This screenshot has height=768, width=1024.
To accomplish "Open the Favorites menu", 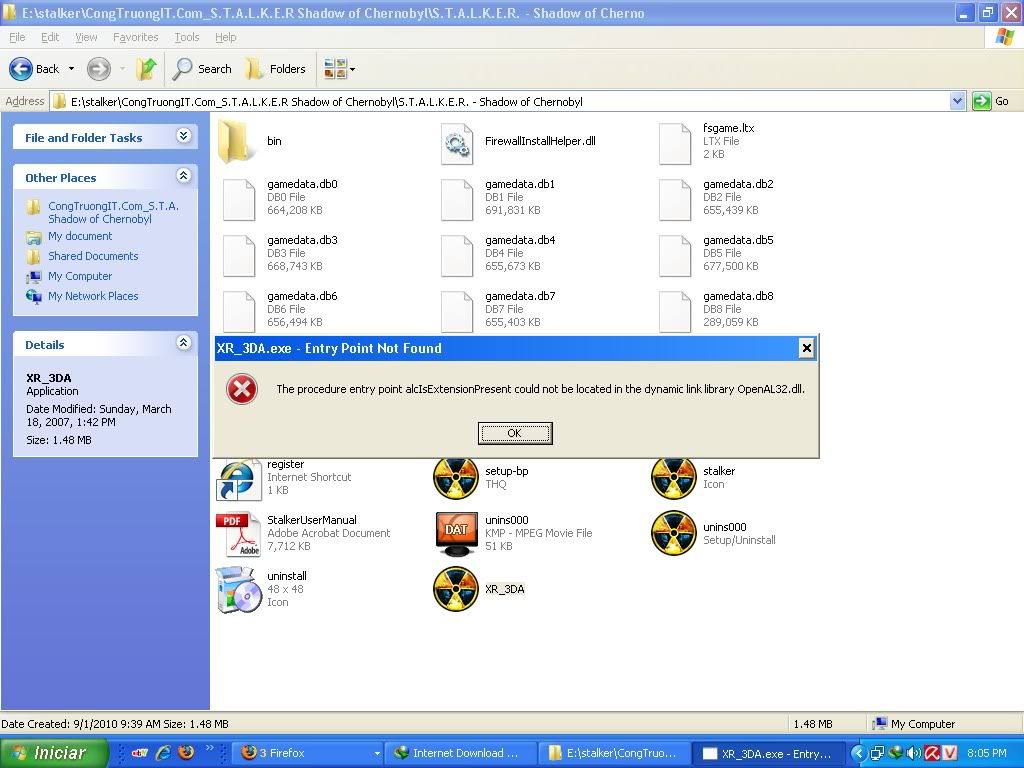I will 135,37.
